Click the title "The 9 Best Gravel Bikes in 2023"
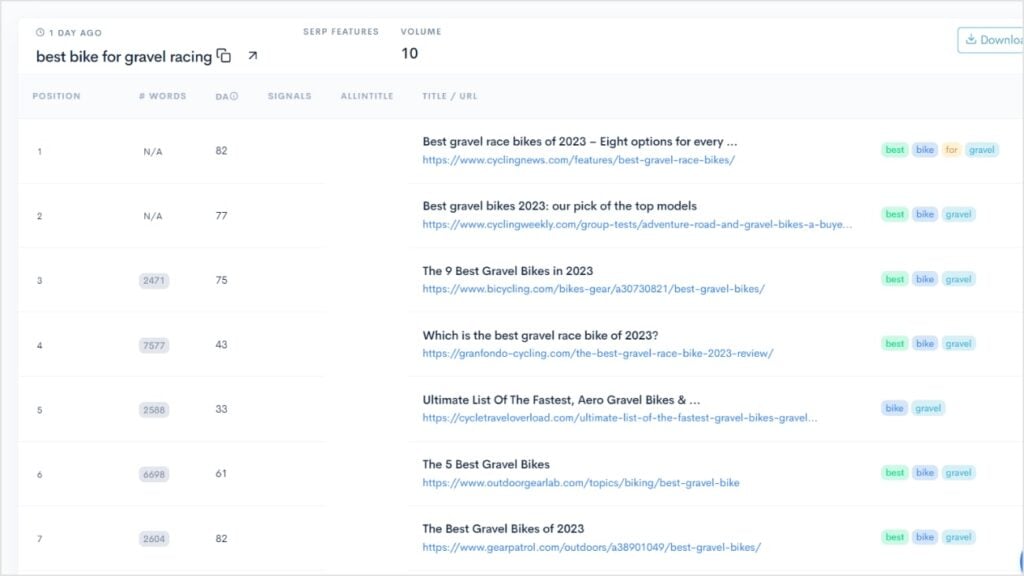The height and width of the screenshot is (576, 1024). 508,270
